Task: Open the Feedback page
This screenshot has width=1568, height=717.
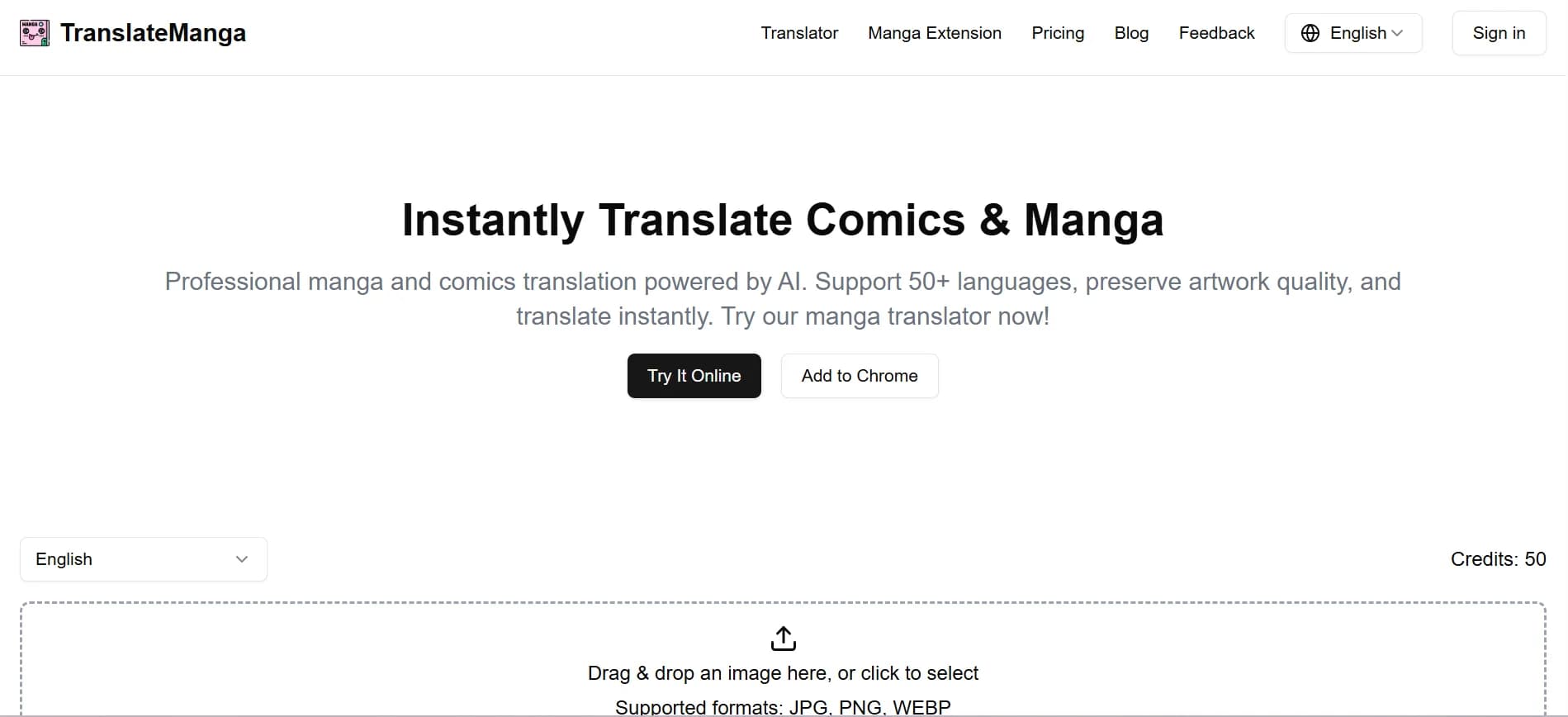Action: point(1217,33)
